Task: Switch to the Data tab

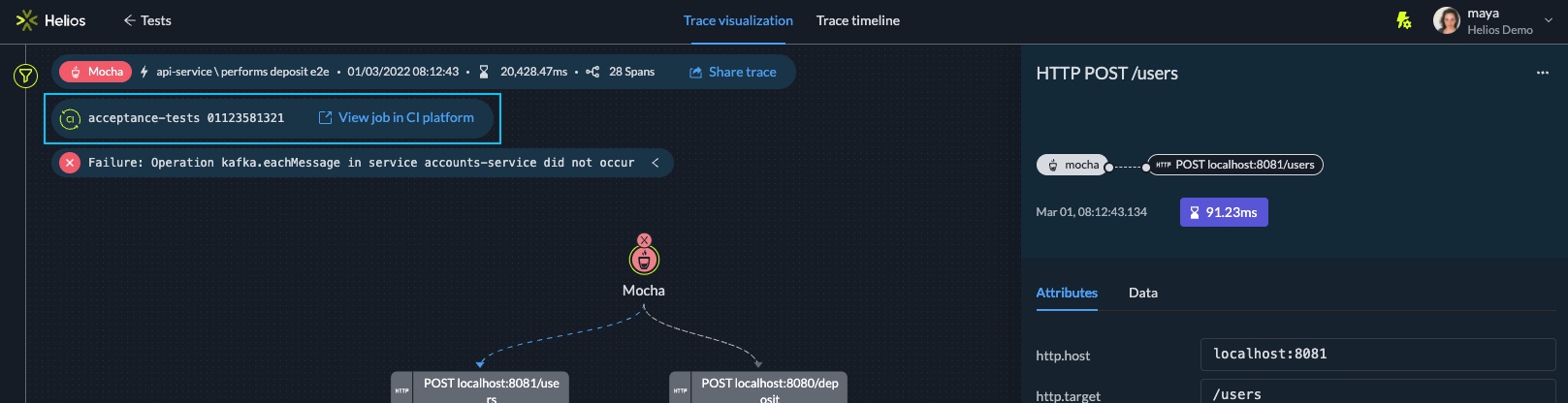Action: tap(1143, 293)
